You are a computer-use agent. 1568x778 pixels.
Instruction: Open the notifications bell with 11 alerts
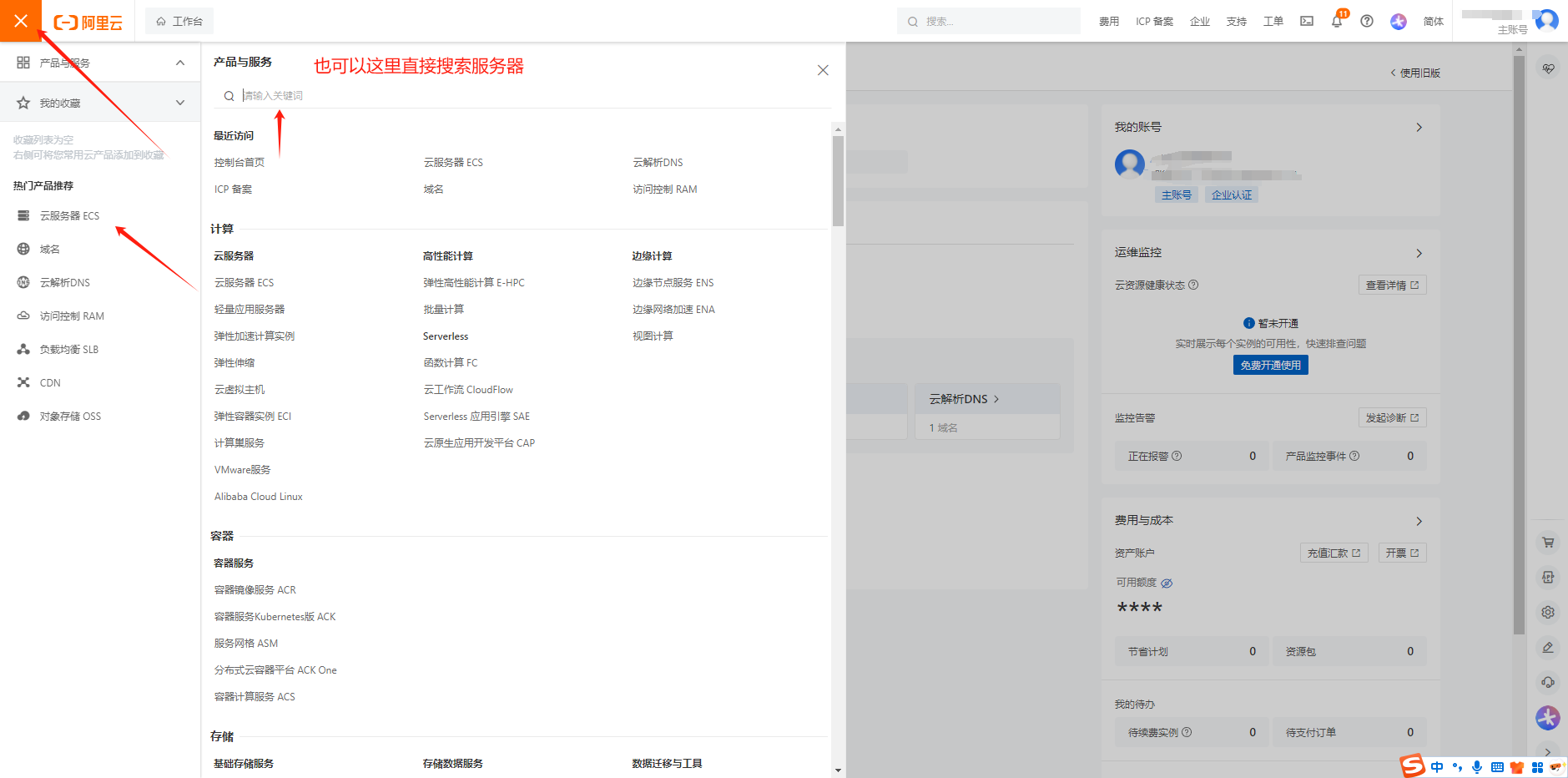point(1336,21)
